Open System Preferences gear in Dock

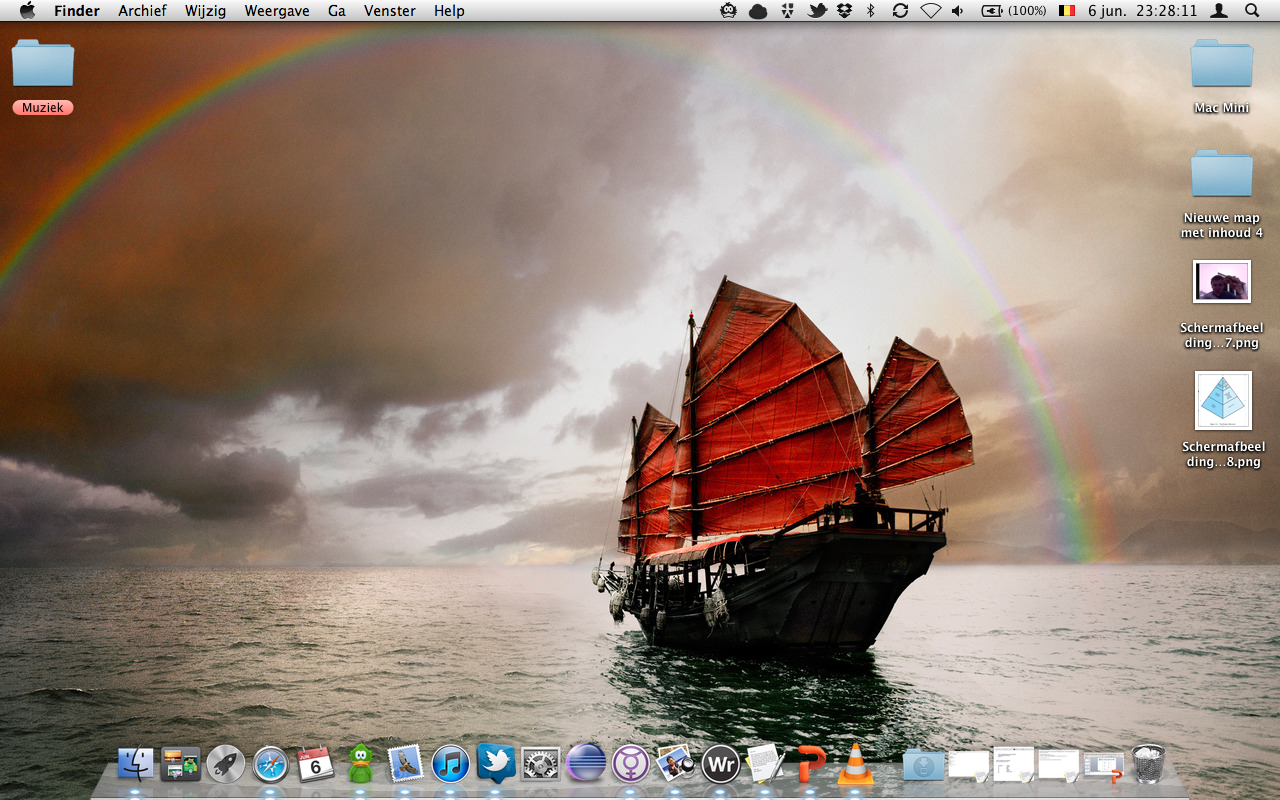click(541, 765)
